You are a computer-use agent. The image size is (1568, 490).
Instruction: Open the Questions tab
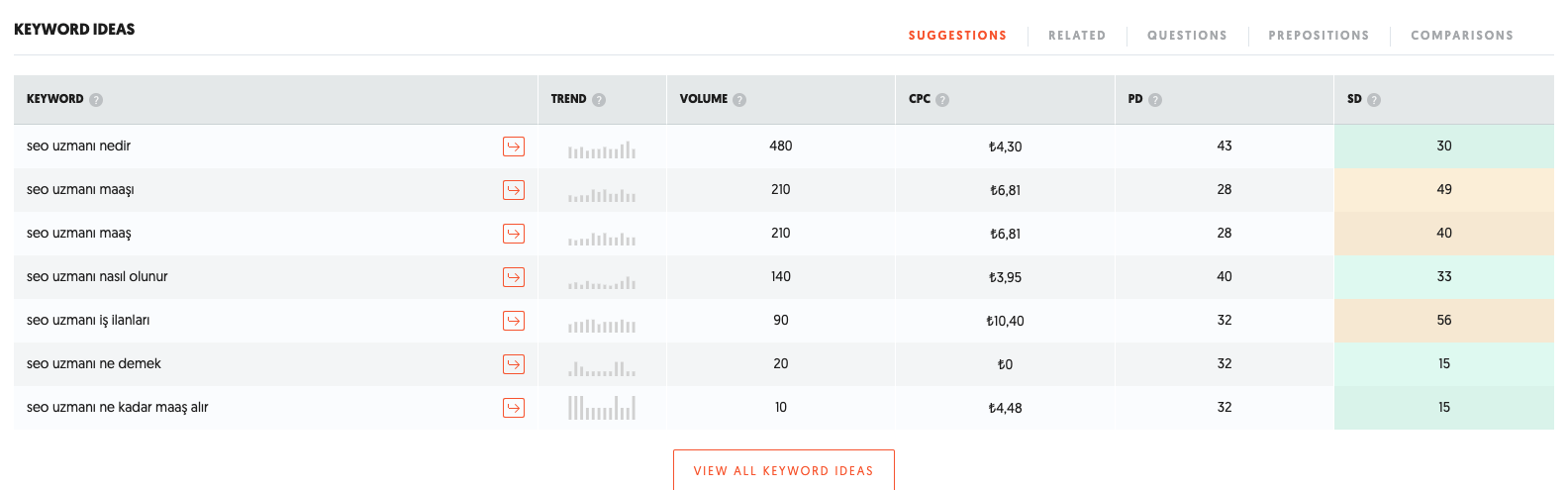click(x=1187, y=36)
